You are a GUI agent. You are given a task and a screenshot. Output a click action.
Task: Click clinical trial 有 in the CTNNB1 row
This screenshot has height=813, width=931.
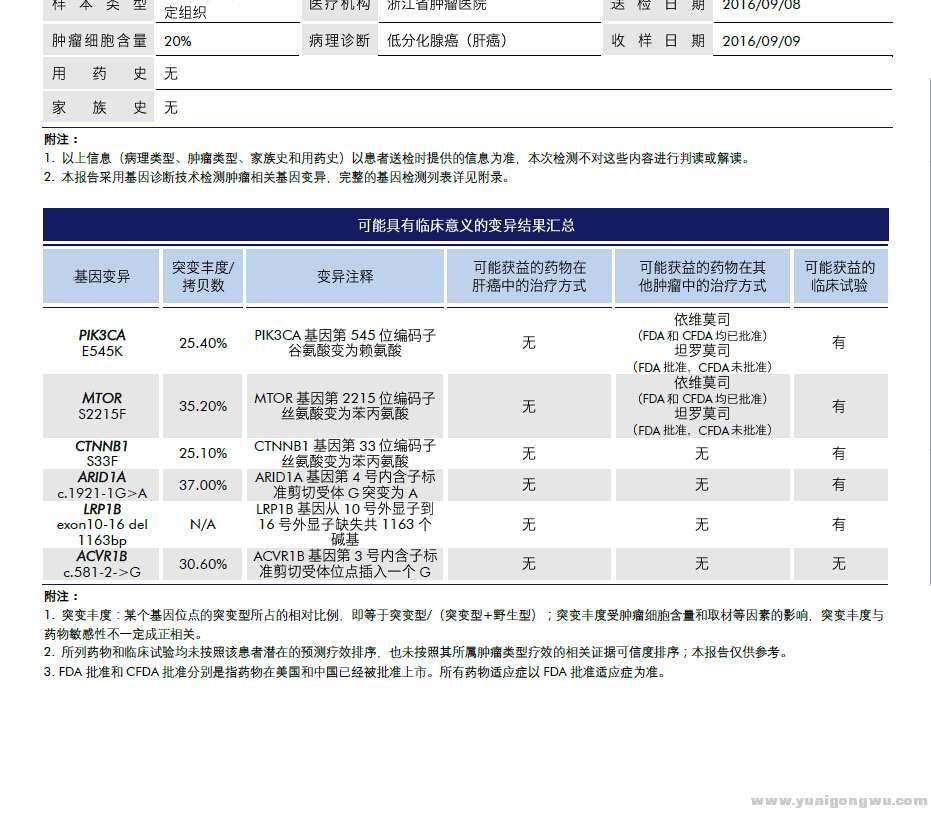point(839,454)
